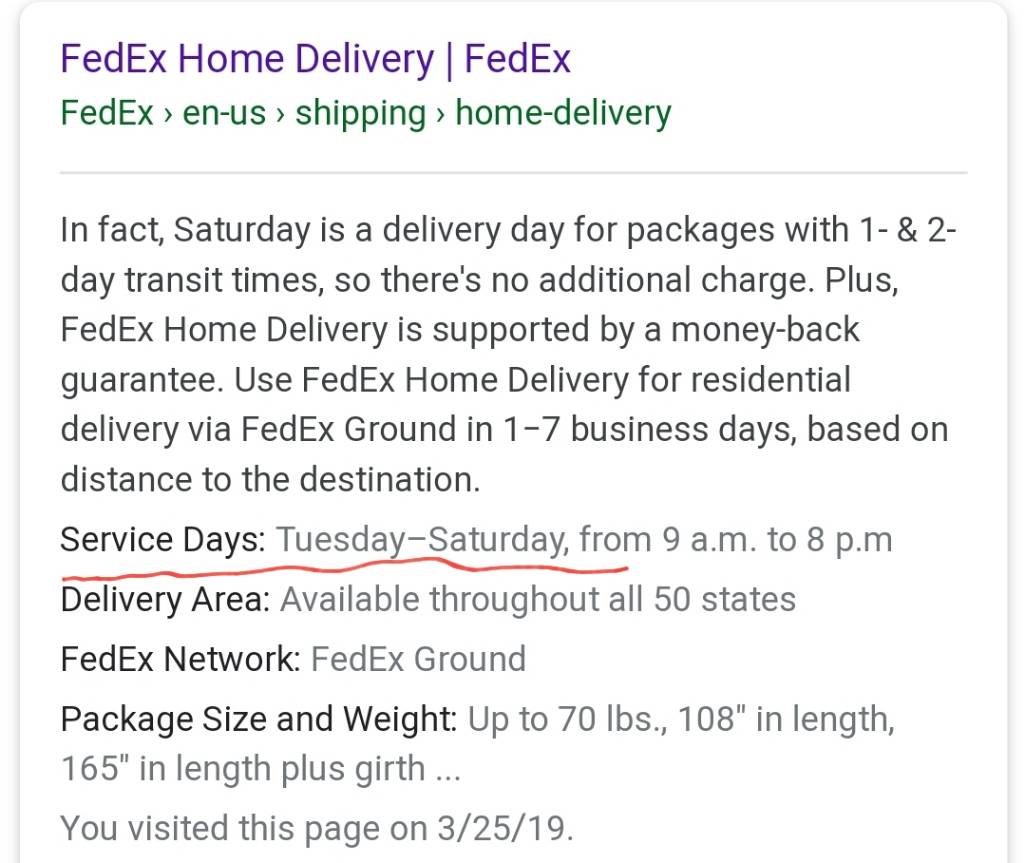The image size is (1024, 863).
Task: Click the shipping breadcrumb segment
Action: click(360, 114)
